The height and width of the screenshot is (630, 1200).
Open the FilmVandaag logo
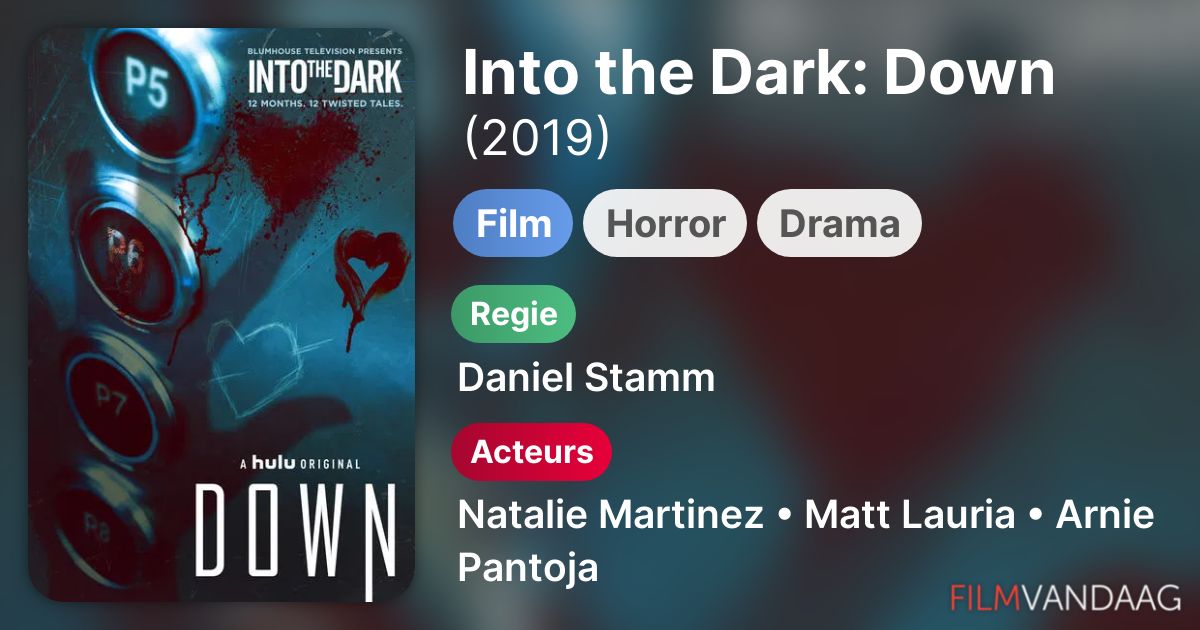click(1066, 597)
